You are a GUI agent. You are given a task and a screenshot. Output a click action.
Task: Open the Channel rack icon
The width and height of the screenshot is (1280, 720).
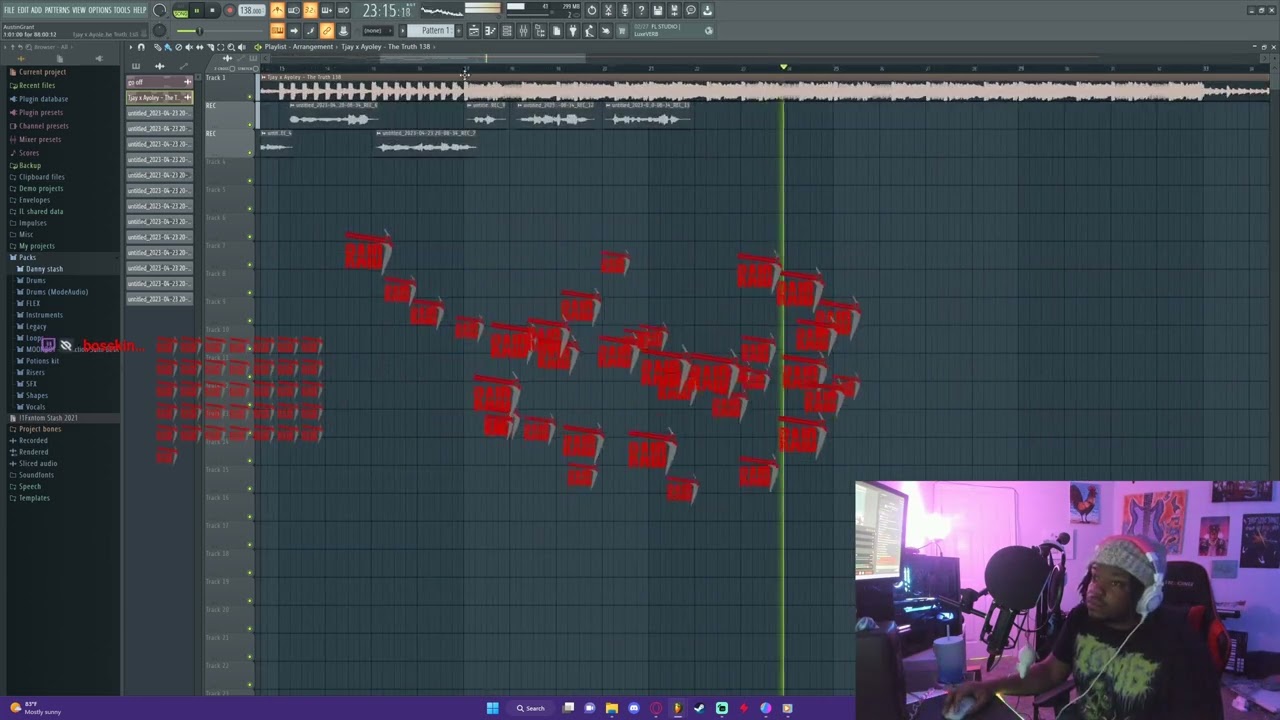coord(507,30)
